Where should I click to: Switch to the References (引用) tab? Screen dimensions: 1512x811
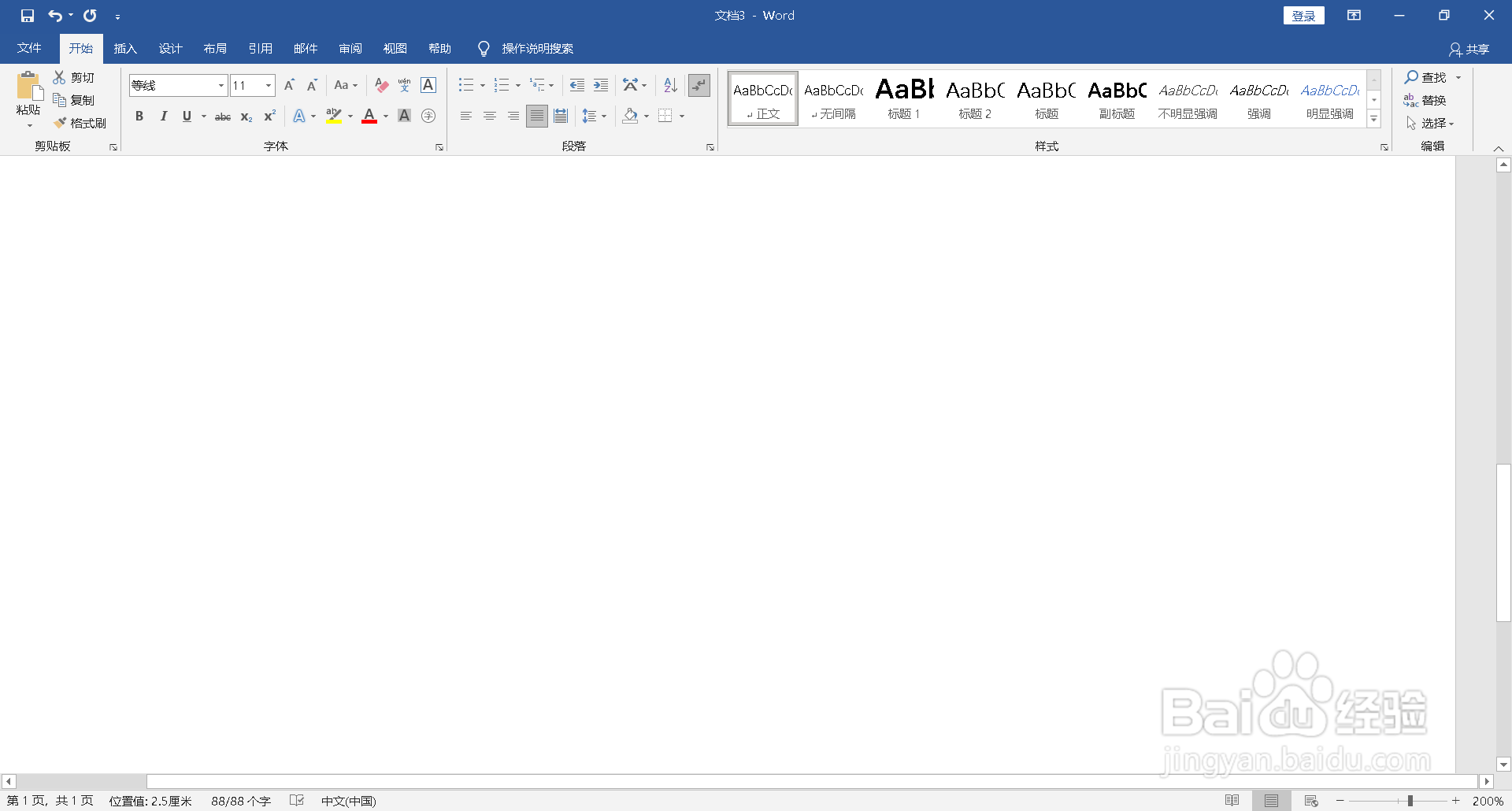click(260, 49)
